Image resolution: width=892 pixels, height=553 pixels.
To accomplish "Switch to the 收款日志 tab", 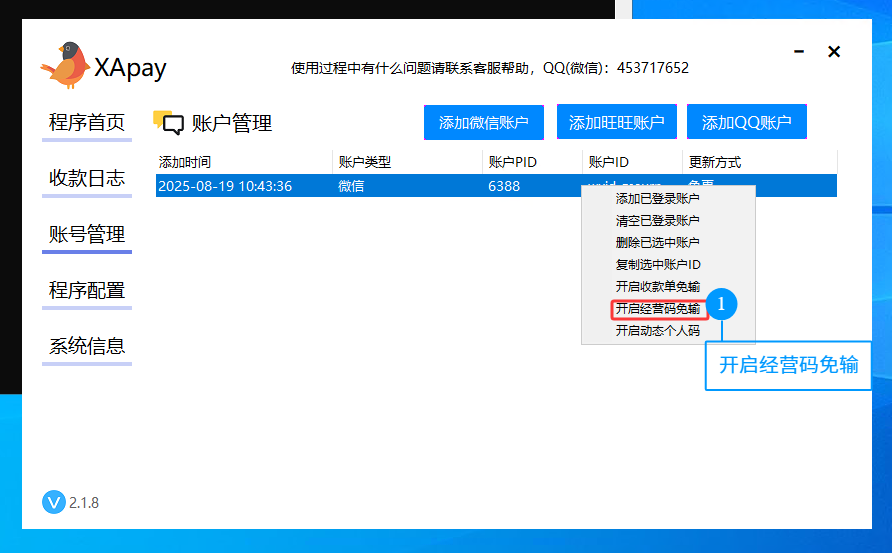I will (87, 179).
